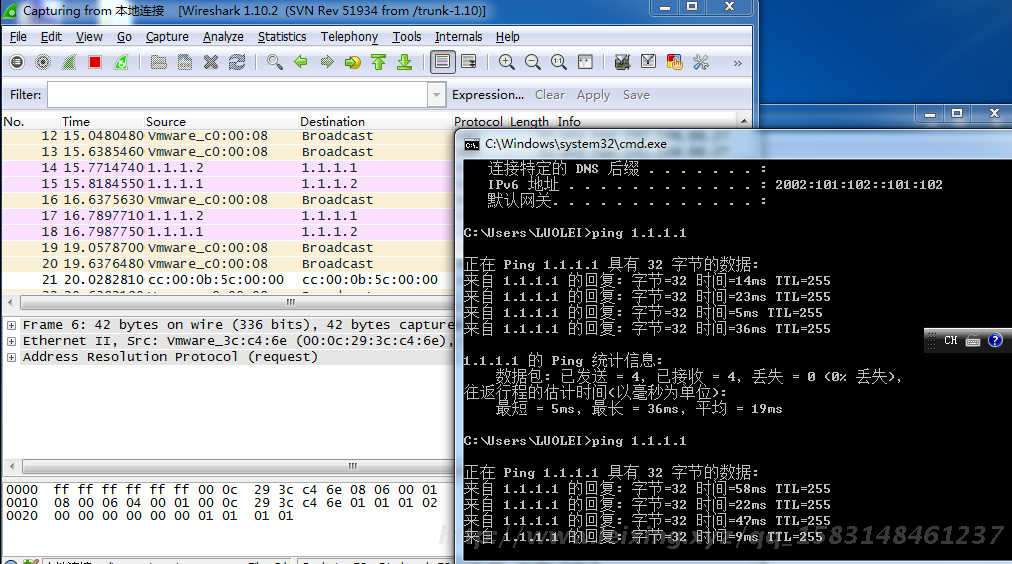
Task: Toggle auto scroll in live capture
Action: [469, 62]
